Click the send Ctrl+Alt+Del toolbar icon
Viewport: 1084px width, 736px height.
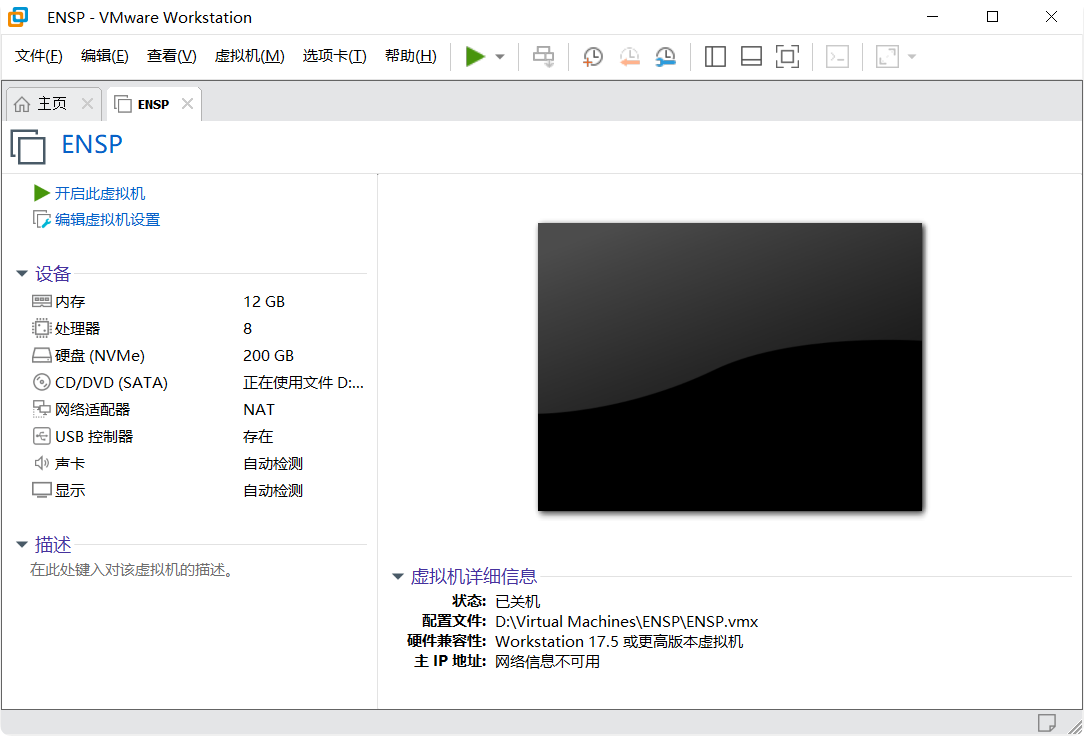coord(543,57)
